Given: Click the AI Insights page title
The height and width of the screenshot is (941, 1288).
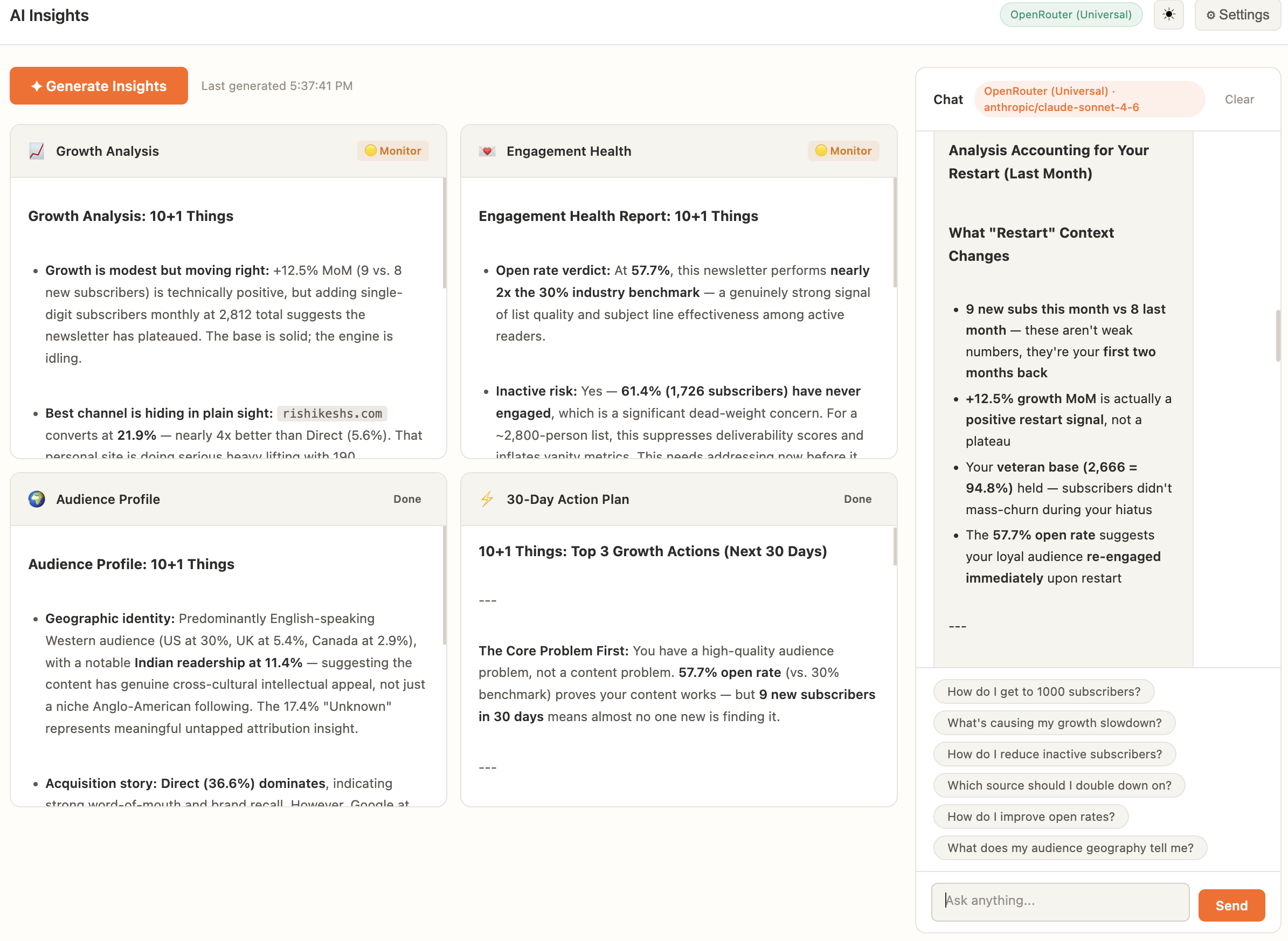Looking at the screenshot, I should (x=49, y=16).
